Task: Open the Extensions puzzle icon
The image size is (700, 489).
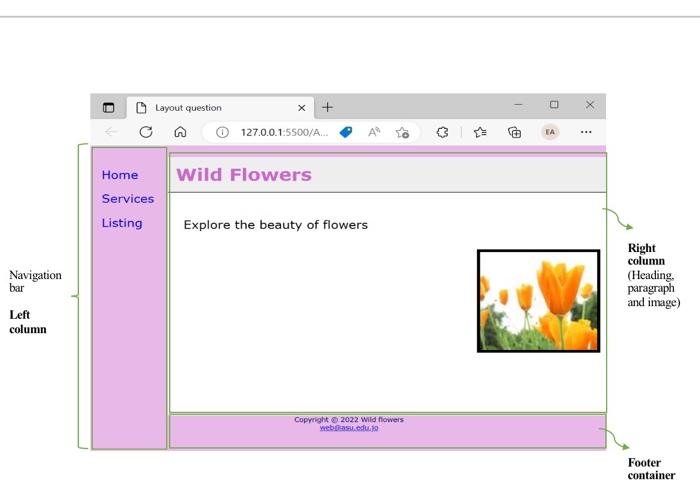Action: coord(442,132)
